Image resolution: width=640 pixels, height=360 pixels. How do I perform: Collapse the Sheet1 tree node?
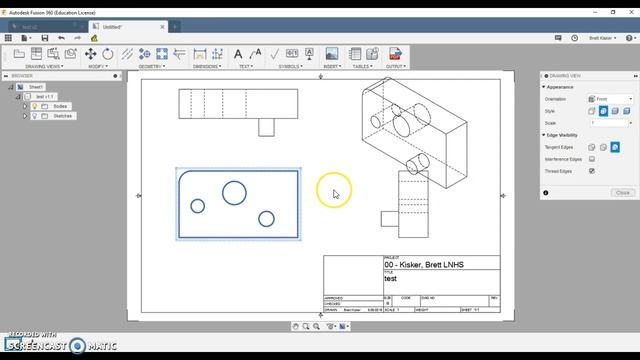11,87
